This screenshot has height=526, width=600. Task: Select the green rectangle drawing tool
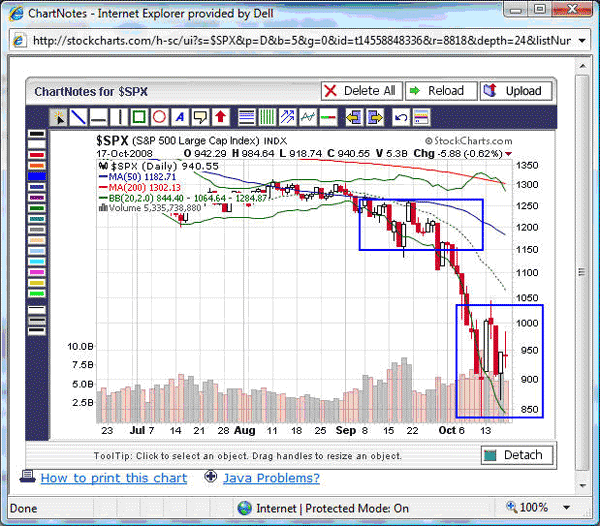[x=139, y=117]
